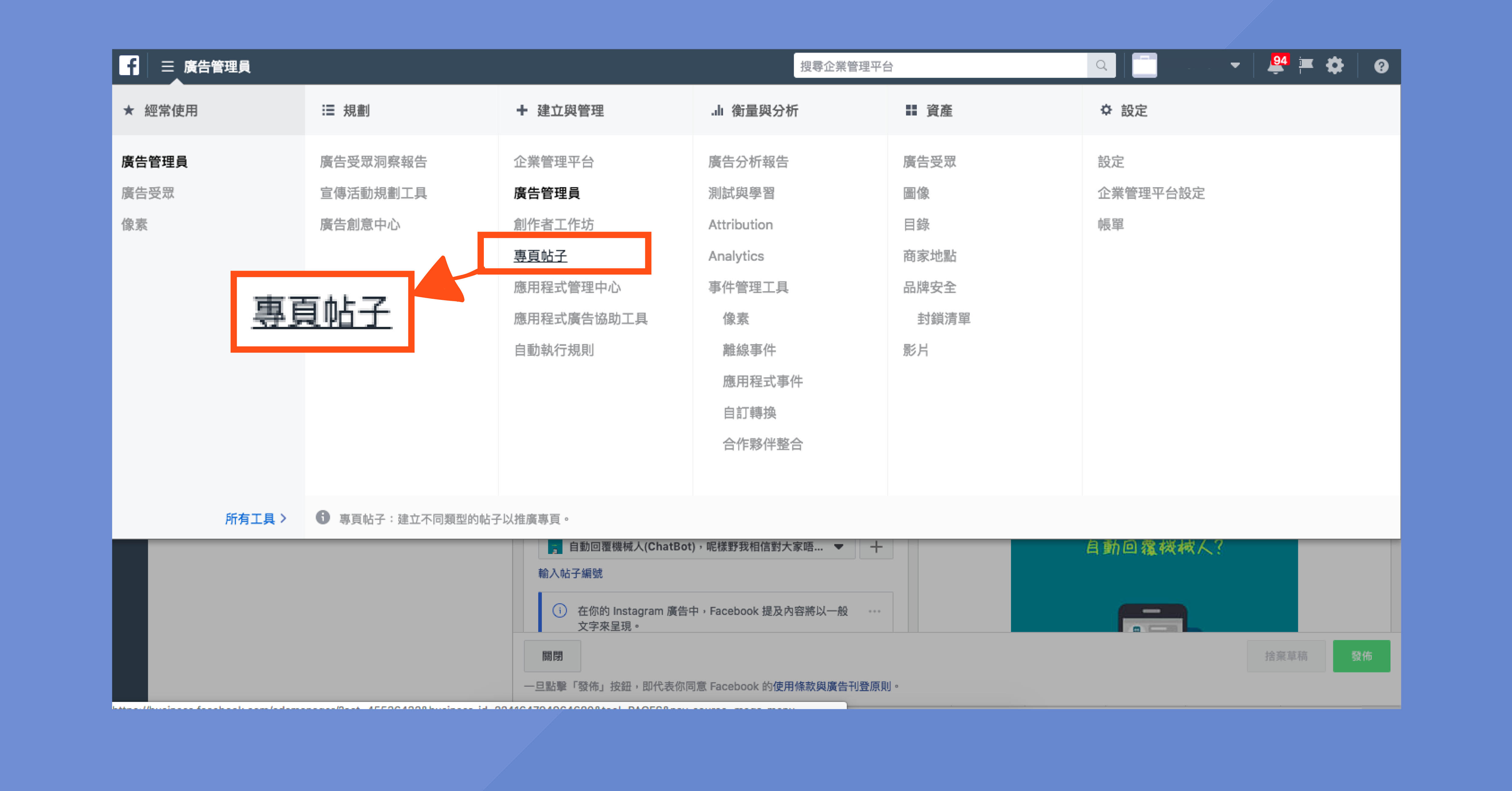The width and height of the screenshot is (1512, 791).
Task: Open 應用程式事件
Action: click(762, 381)
